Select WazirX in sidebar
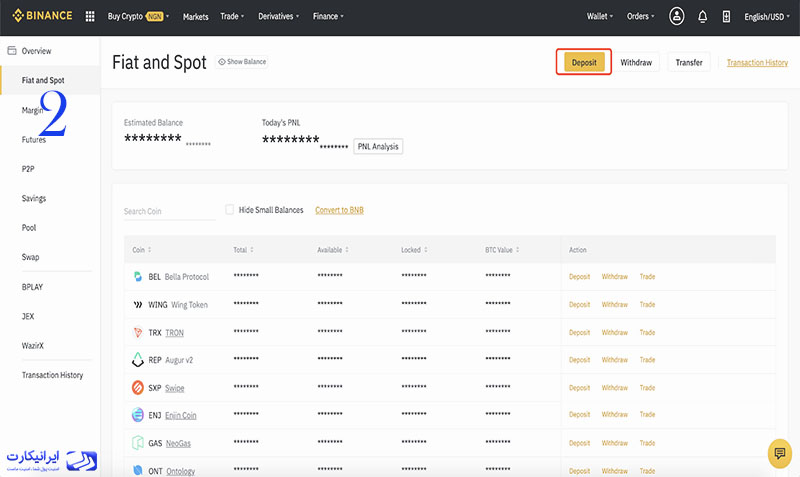Viewport: 800px width, 477px height. coord(33,345)
